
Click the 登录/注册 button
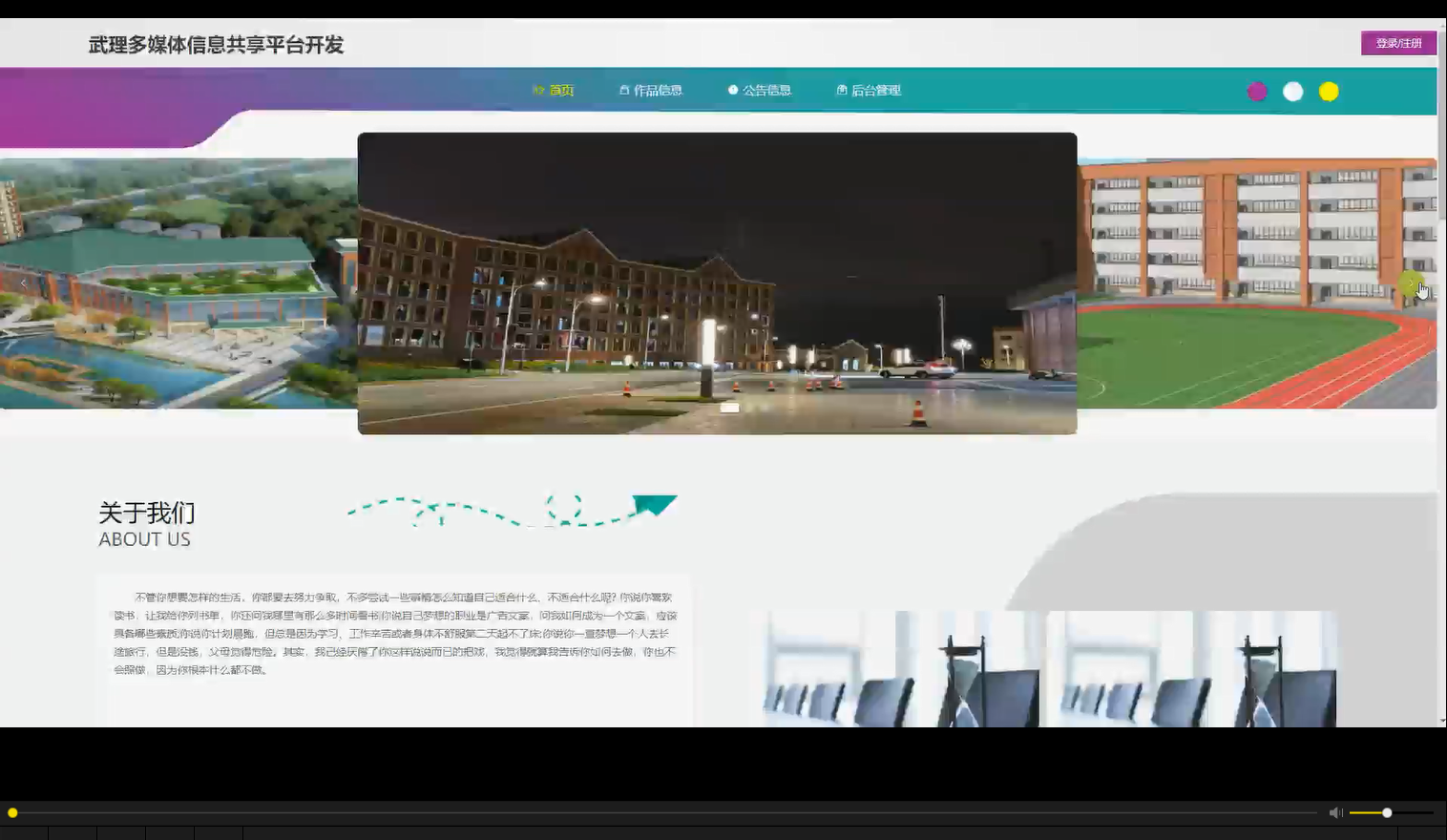tap(1397, 42)
